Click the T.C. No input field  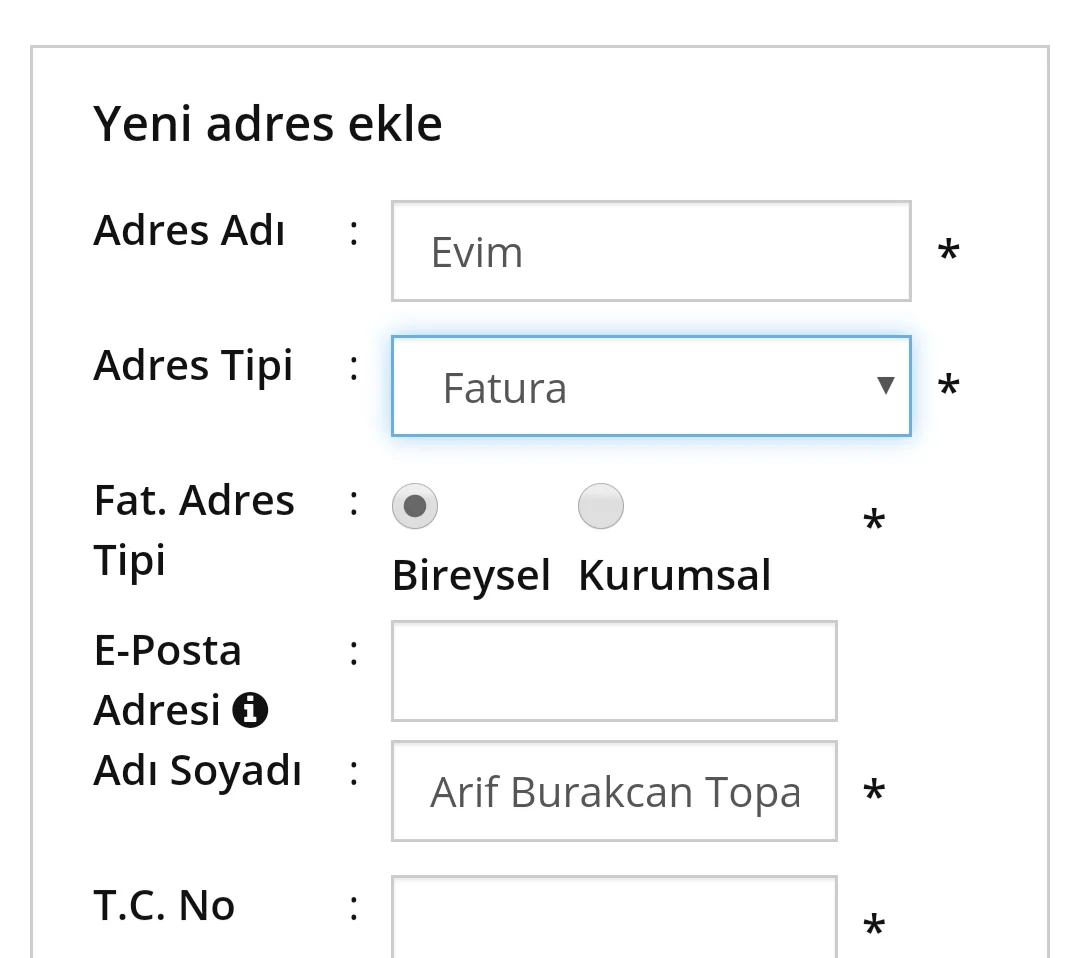point(614,915)
